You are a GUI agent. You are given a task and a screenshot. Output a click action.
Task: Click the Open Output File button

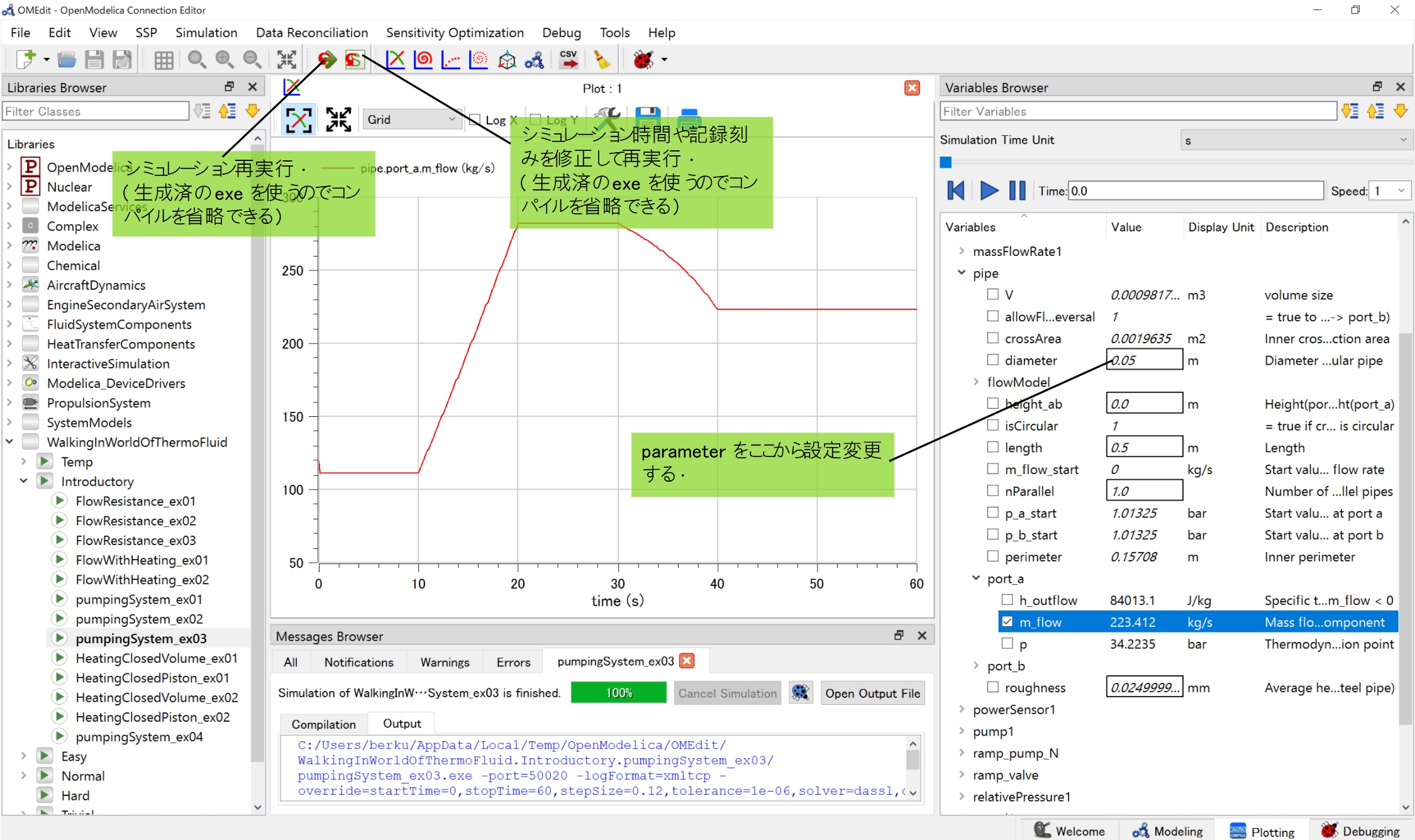(x=872, y=694)
